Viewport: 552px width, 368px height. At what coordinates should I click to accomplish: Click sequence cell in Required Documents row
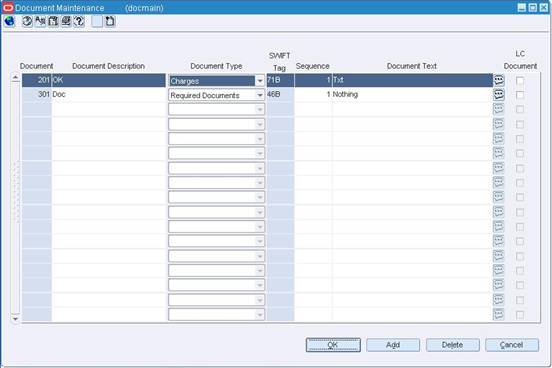click(313, 94)
